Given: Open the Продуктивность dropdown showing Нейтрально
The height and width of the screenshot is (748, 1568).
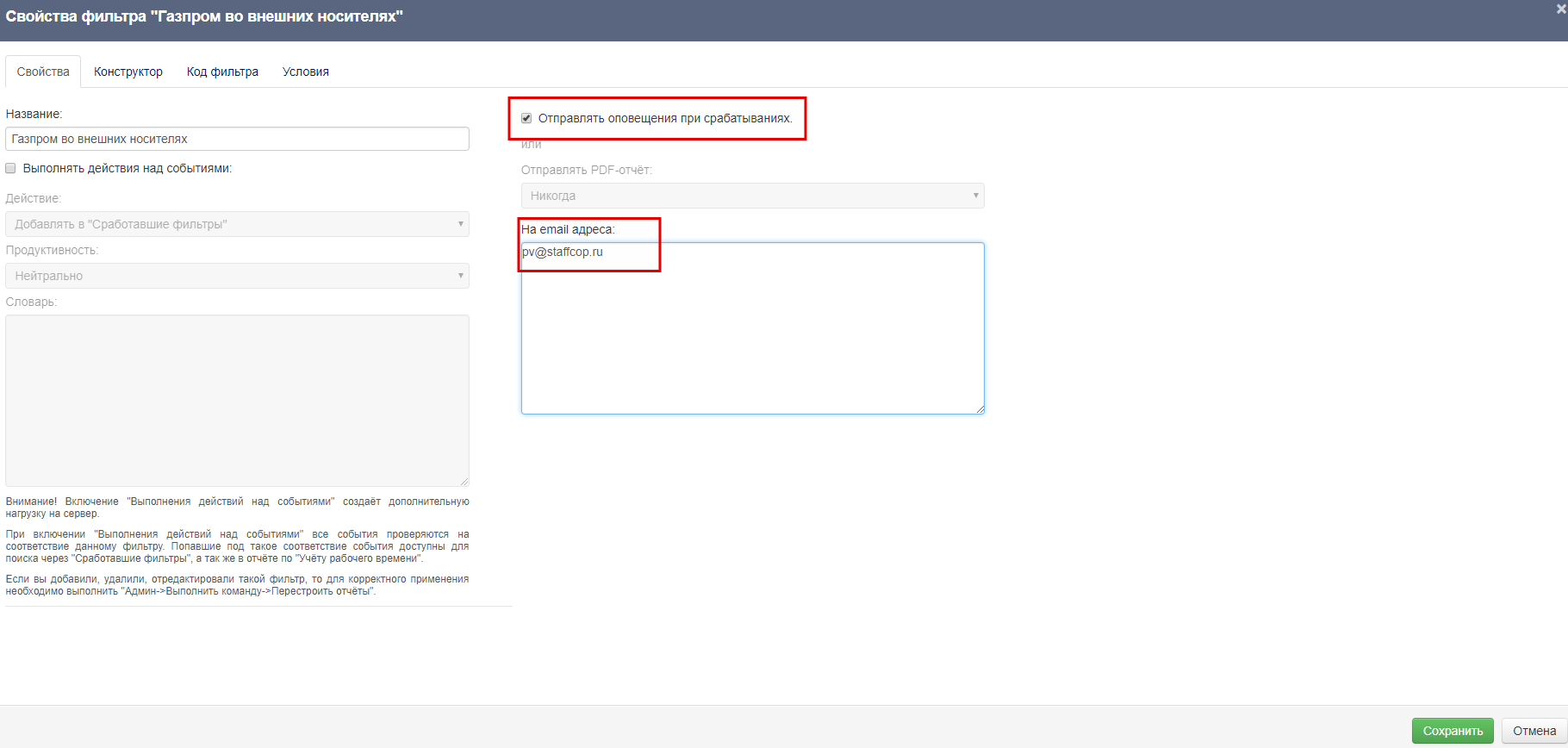Looking at the screenshot, I should tap(237, 276).
